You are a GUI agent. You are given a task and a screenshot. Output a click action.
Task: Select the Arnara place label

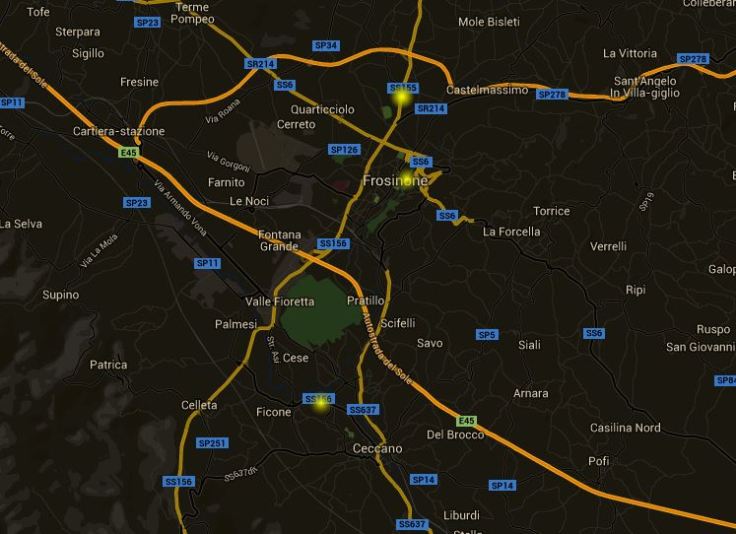click(530, 393)
